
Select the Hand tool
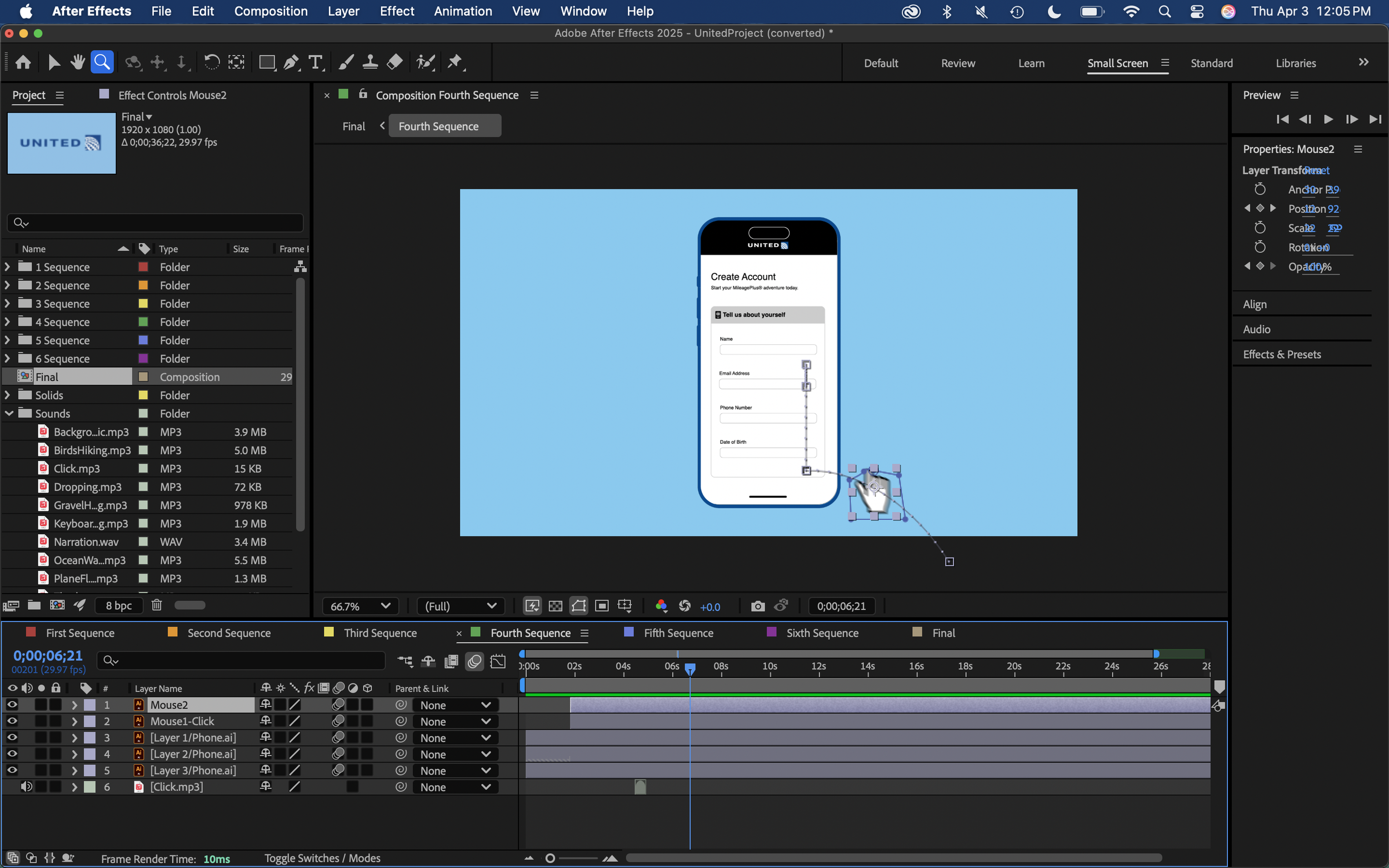click(x=78, y=62)
